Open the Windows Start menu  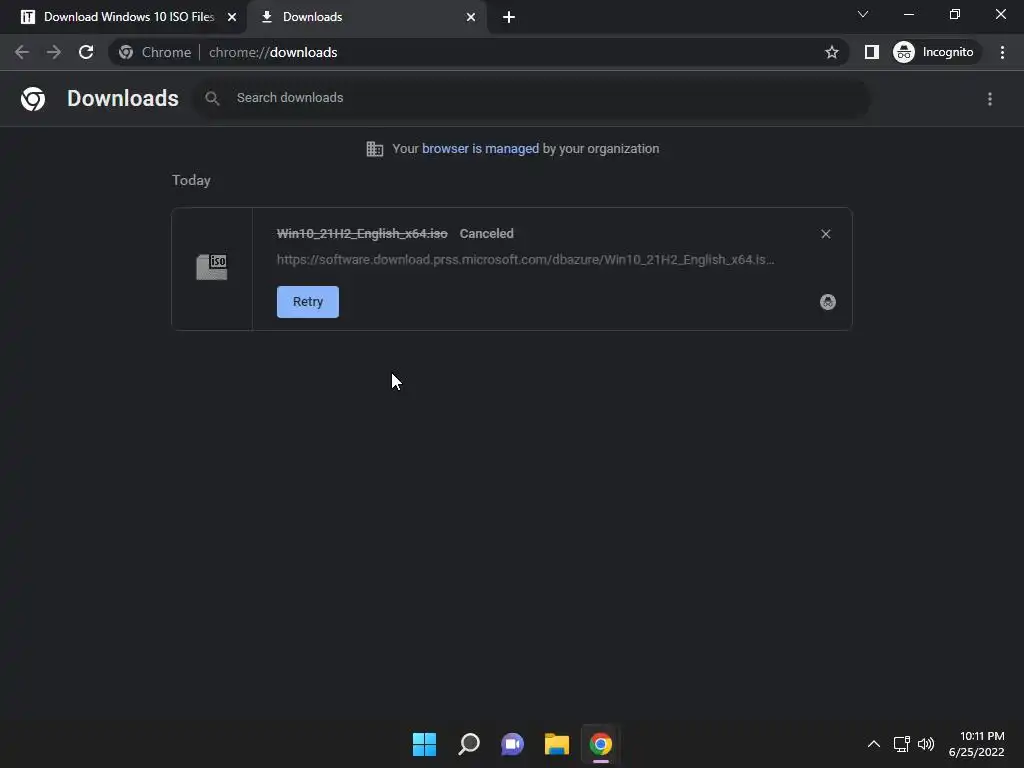click(x=424, y=744)
